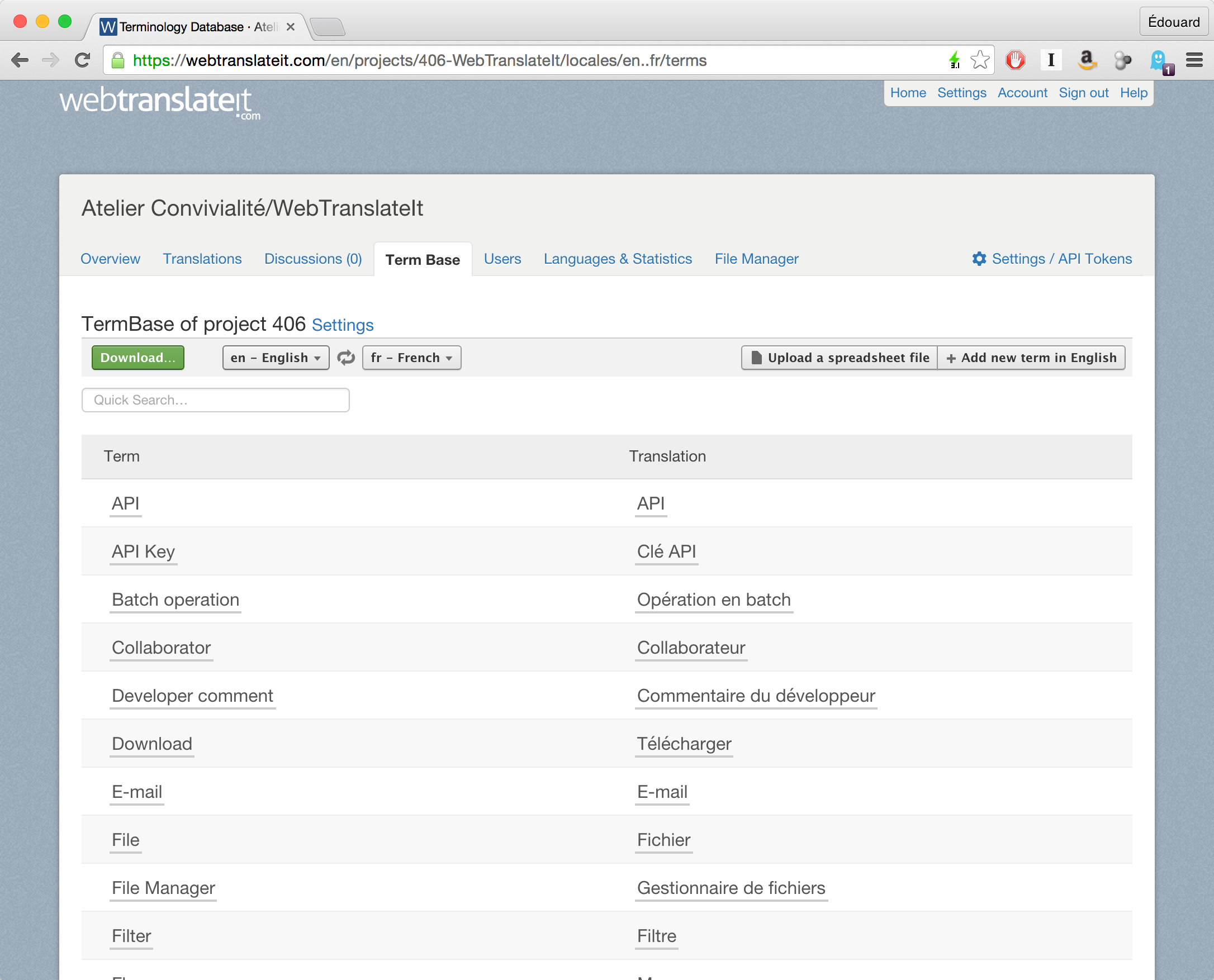1214x980 pixels.
Task: Open Chrome hamburger menu
Action: click(x=1194, y=60)
